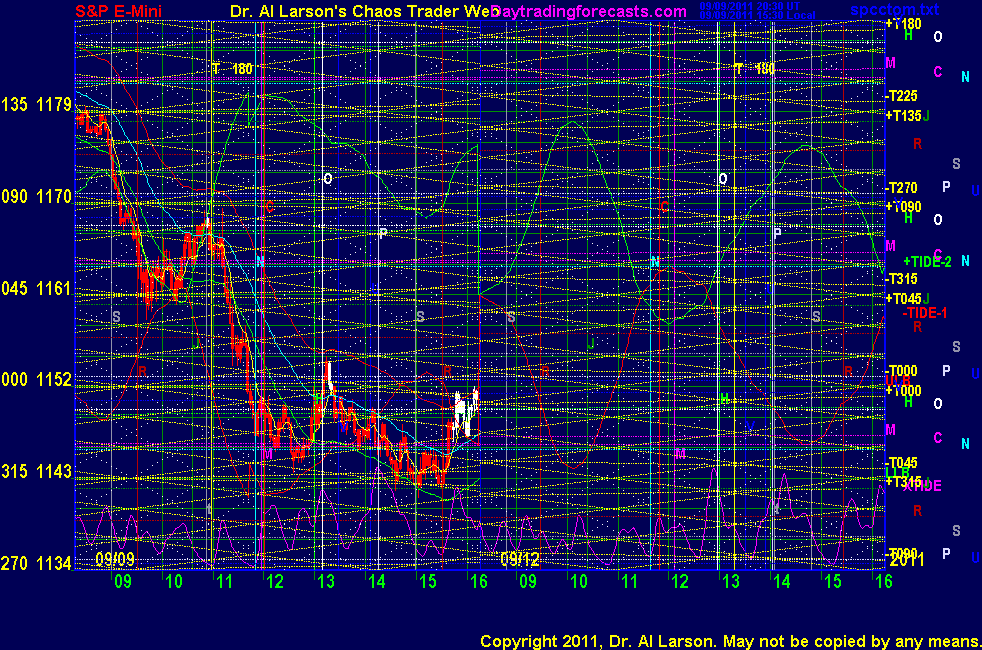Click the -T225 level label on the right

tap(901, 96)
